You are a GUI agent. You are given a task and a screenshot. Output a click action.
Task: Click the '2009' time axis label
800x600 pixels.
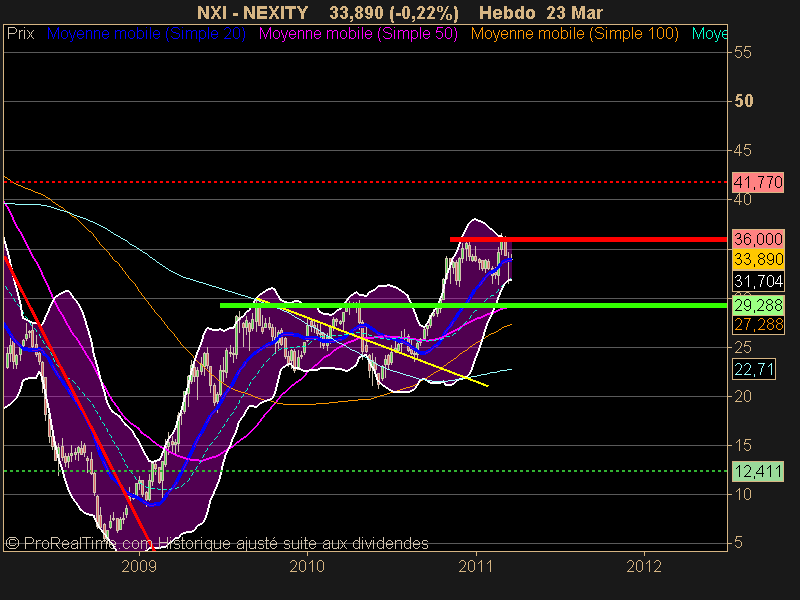139,566
